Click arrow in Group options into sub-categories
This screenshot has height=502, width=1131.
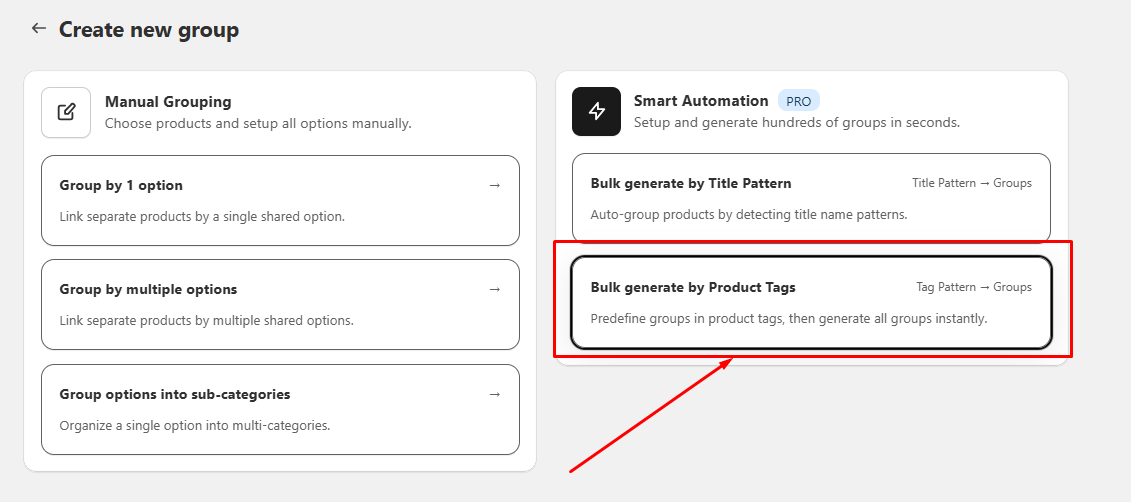click(x=494, y=394)
